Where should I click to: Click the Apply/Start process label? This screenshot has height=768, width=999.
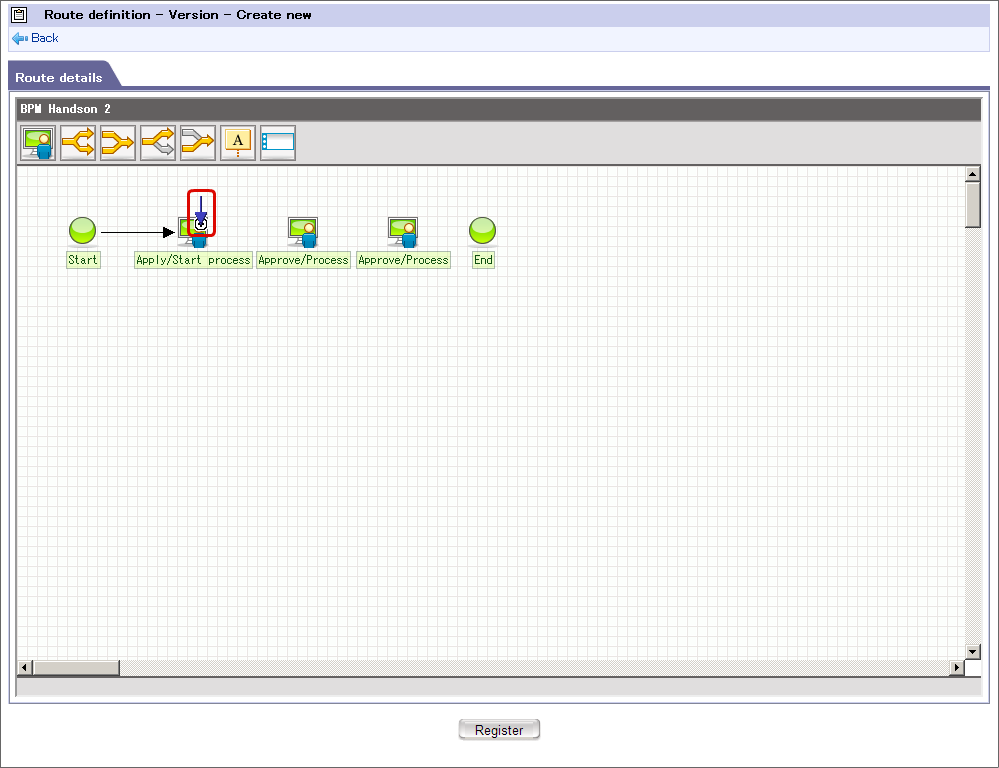193,260
